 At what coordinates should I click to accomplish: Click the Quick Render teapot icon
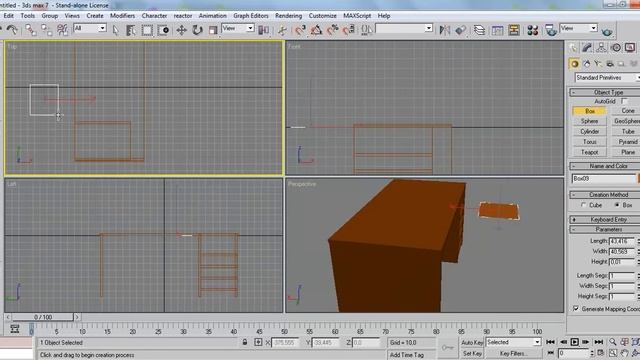click(607, 31)
